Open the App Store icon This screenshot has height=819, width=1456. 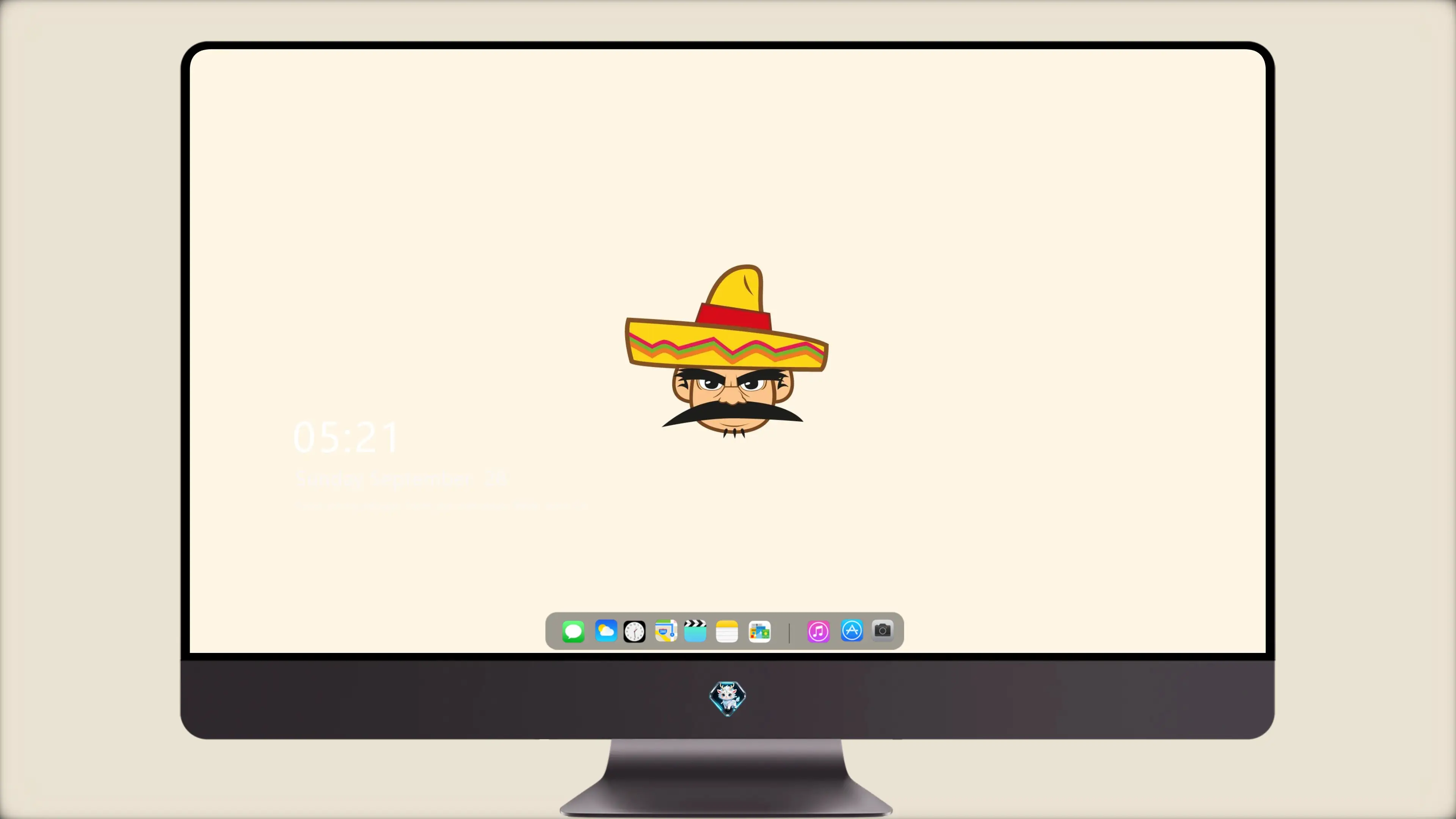pos(852,630)
